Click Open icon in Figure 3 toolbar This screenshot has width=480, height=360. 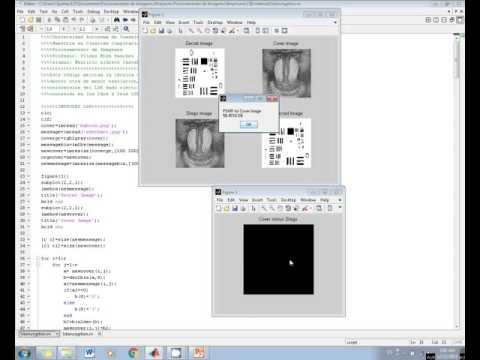(227, 208)
